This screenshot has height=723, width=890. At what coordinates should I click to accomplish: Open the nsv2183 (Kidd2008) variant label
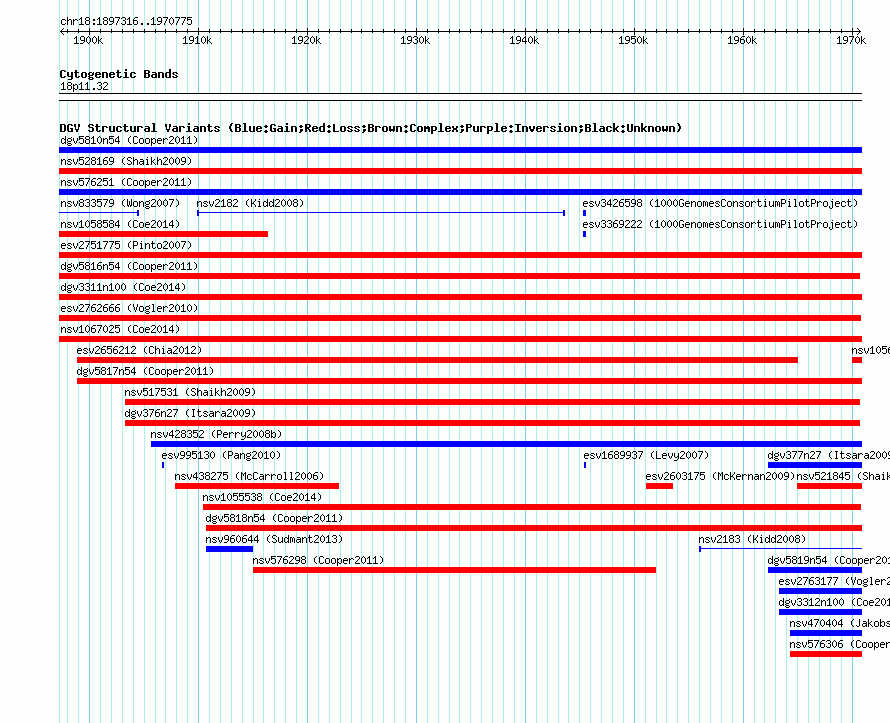click(752, 539)
